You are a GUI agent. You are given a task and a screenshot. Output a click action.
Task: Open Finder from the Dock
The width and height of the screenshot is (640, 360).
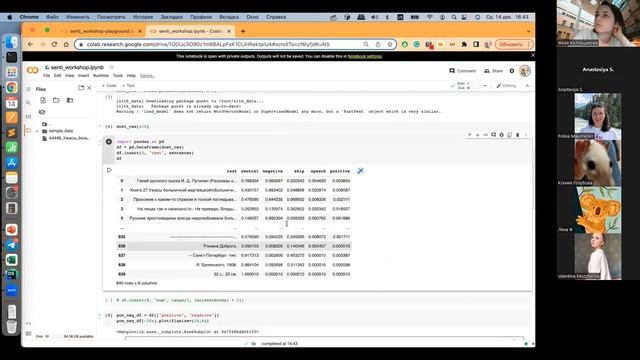(x=11, y=41)
